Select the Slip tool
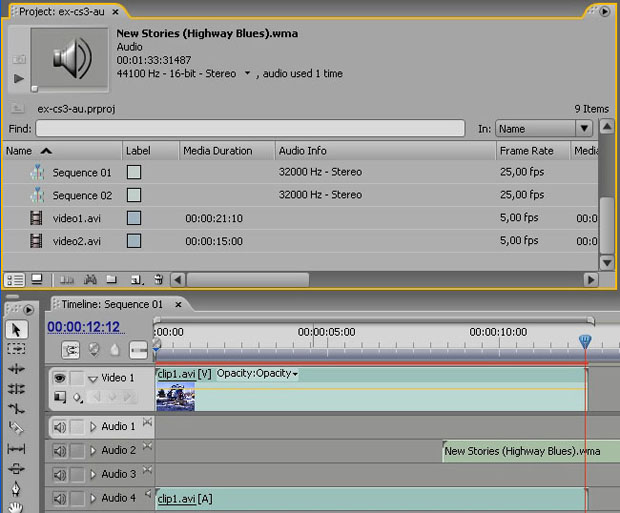 tap(16, 449)
